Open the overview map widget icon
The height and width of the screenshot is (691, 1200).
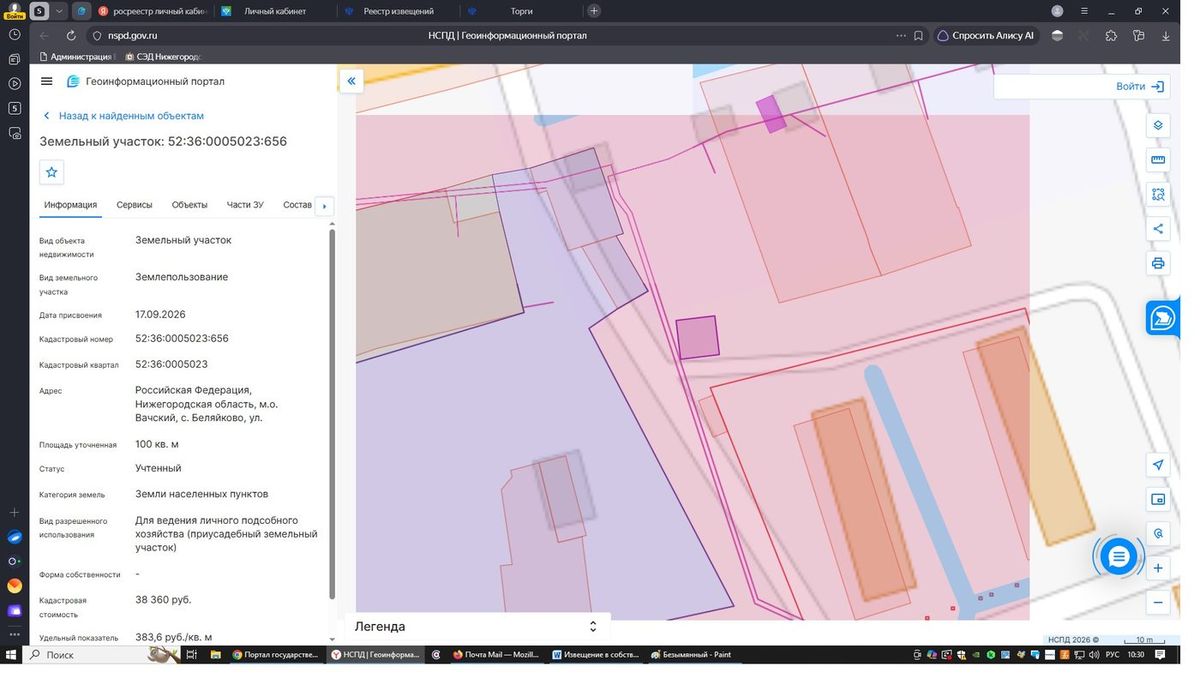1158,499
